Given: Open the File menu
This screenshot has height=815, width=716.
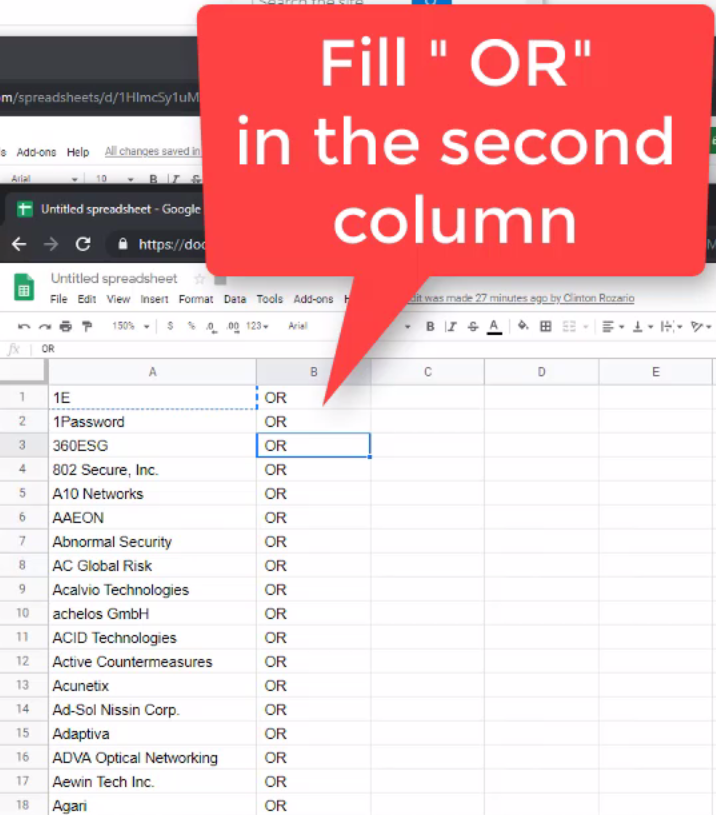Looking at the screenshot, I should [x=59, y=299].
